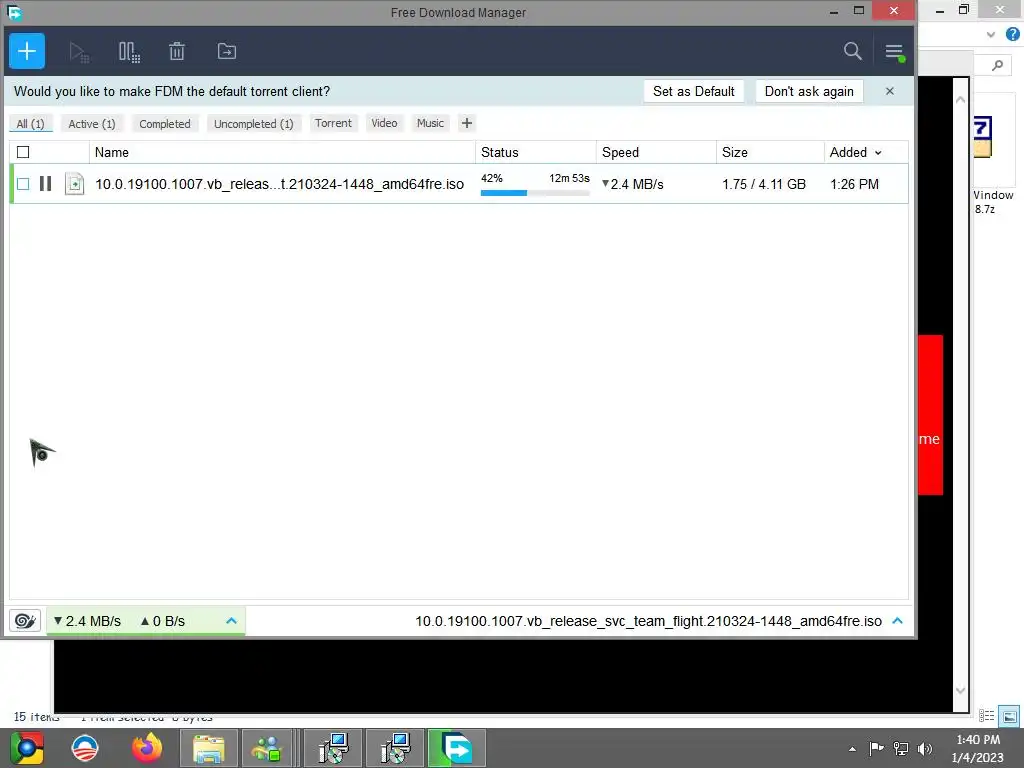1024x768 pixels.
Task: Add a new download with the plus button
Action: click(27, 51)
